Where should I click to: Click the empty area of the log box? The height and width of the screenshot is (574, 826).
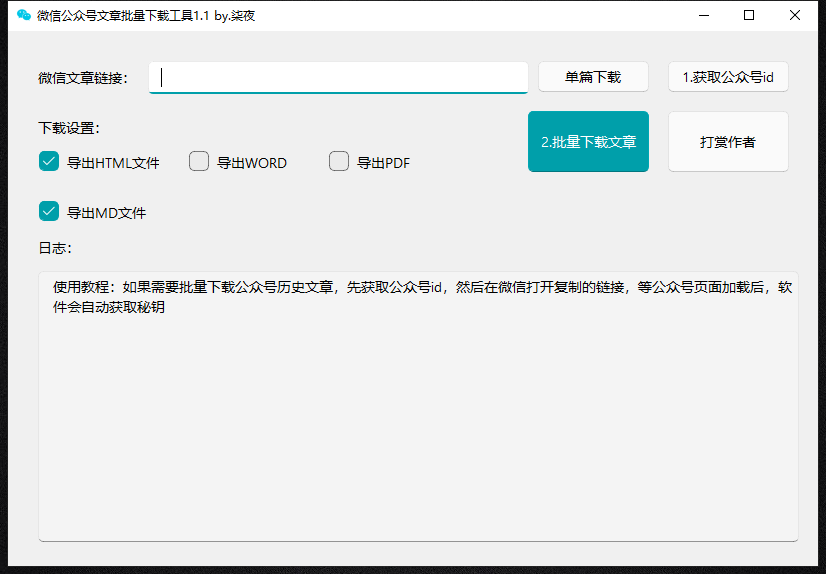click(418, 430)
